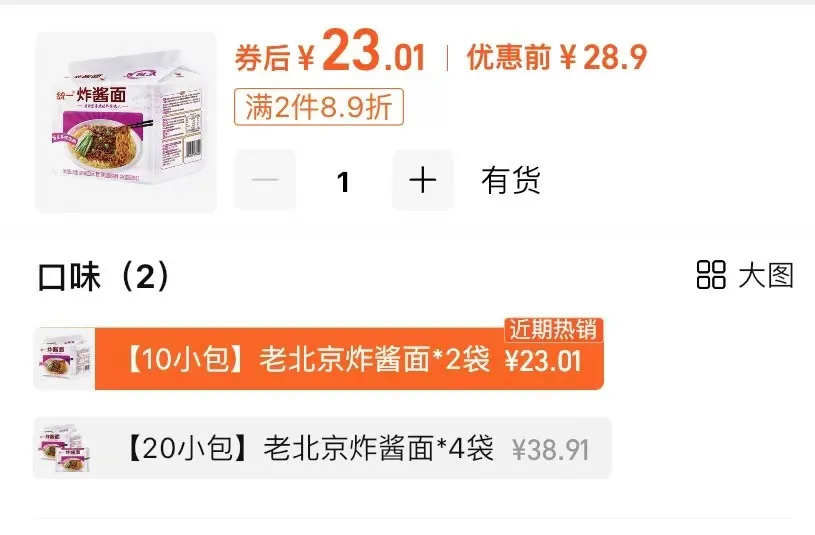This screenshot has width=815, height=535.
Task: Tap the 近期热销 hot-sale tag
Action: click(553, 330)
